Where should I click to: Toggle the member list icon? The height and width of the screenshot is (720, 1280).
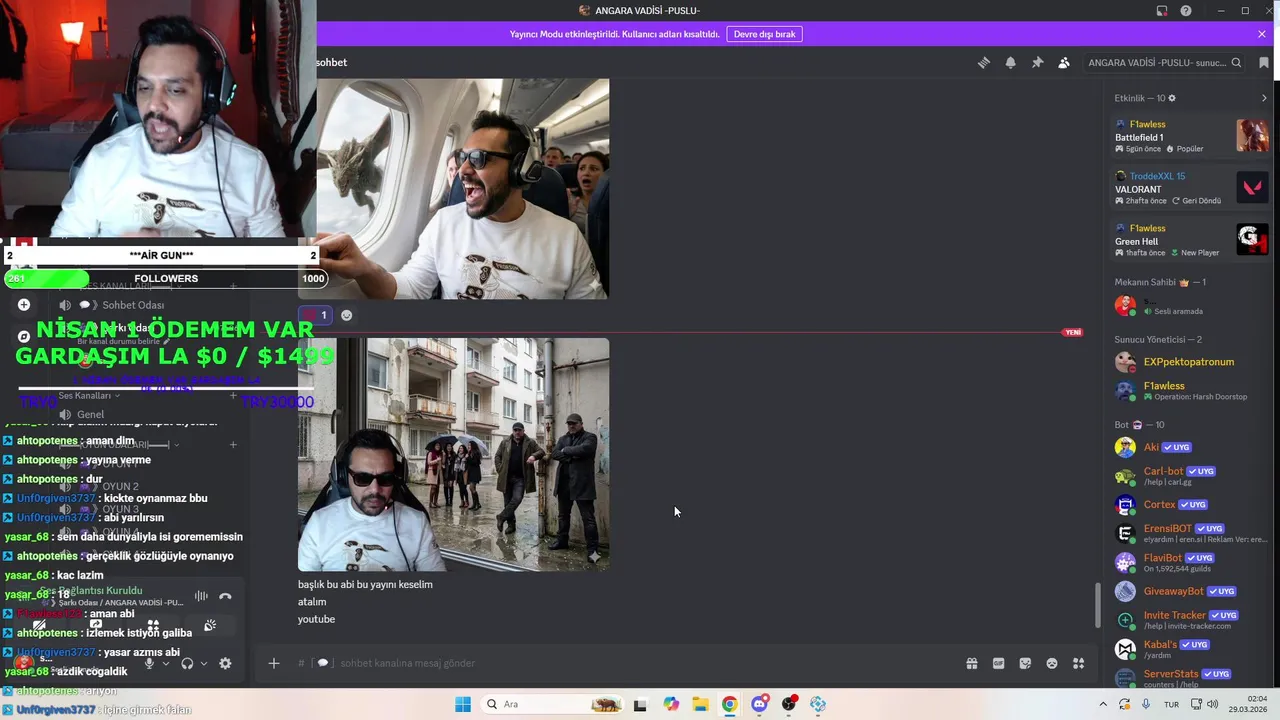(x=1064, y=62)
